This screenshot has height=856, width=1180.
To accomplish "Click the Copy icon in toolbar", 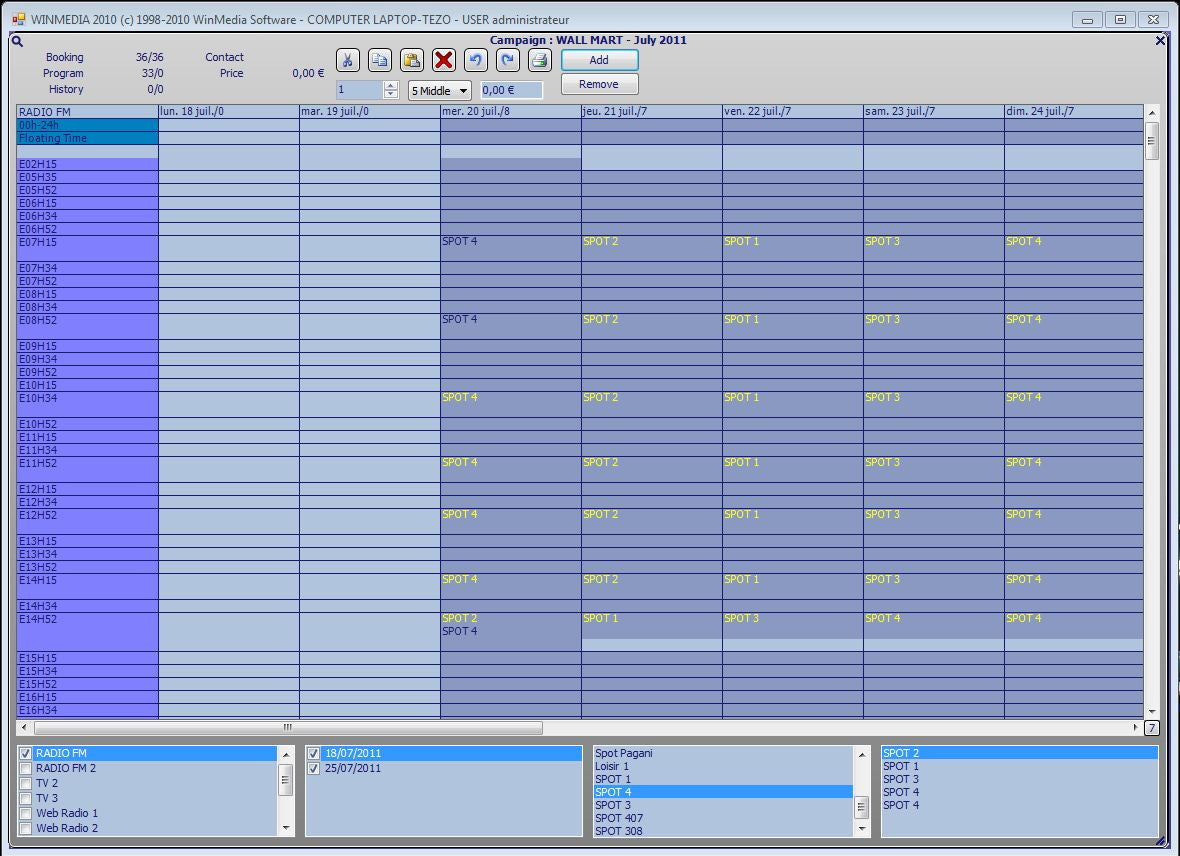I will (380, 60).
